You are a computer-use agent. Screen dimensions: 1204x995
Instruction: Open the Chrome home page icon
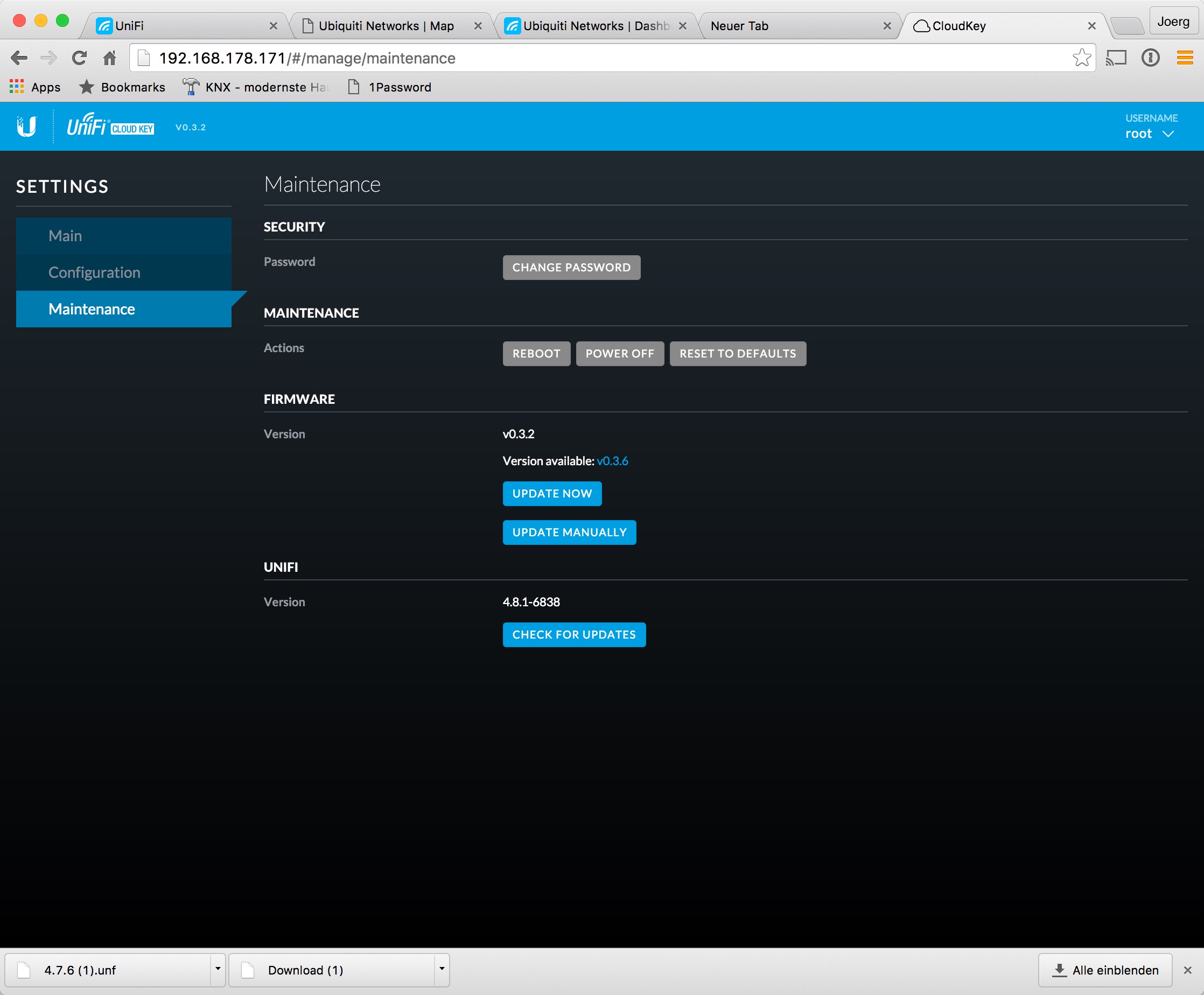109,57
